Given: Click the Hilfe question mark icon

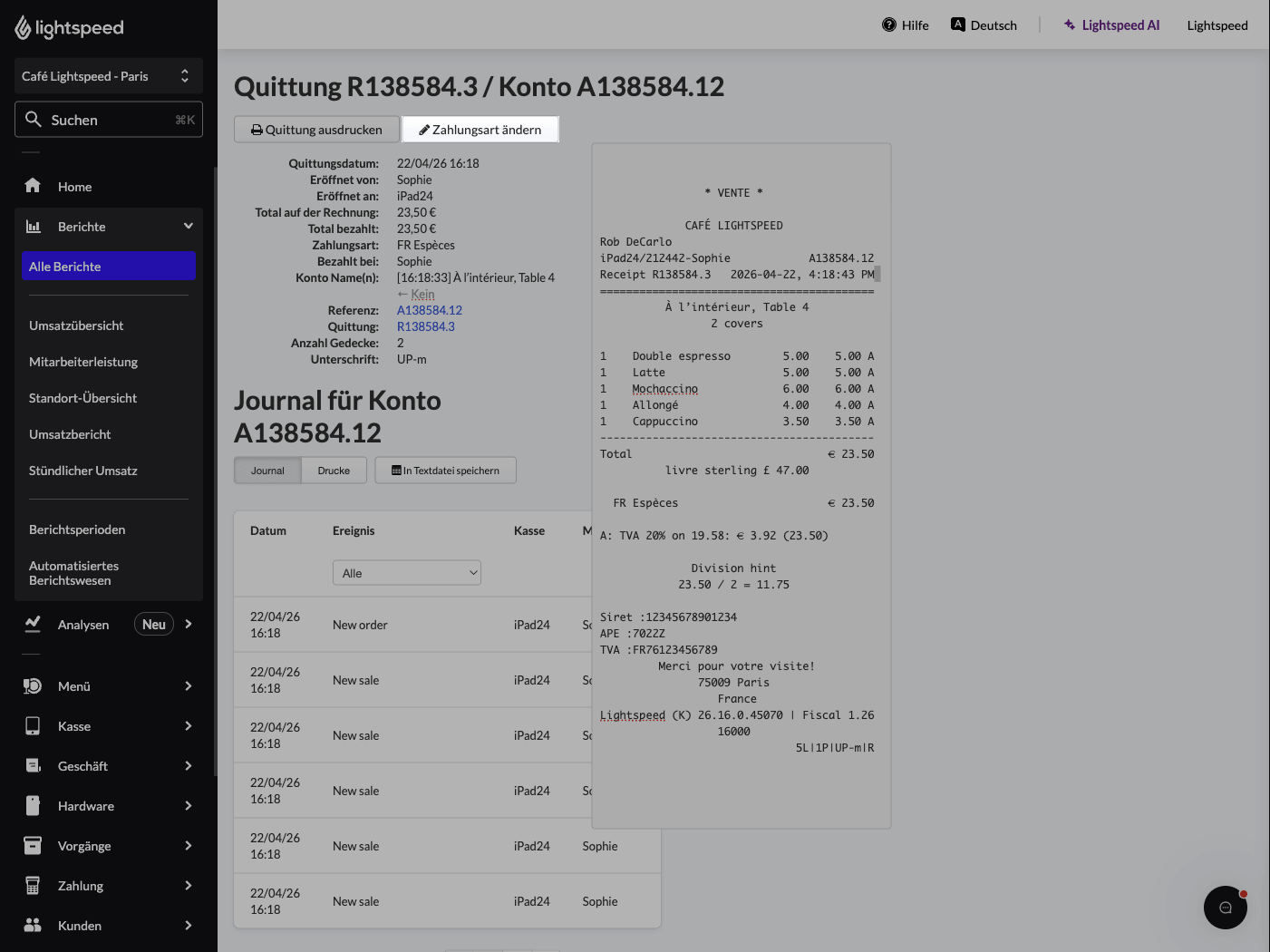Looking at the screenshot, I should tap(889, 24).
